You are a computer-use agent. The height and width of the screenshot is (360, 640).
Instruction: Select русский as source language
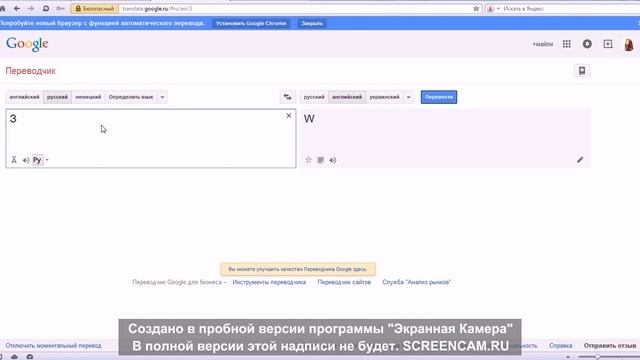pos(57,97)
